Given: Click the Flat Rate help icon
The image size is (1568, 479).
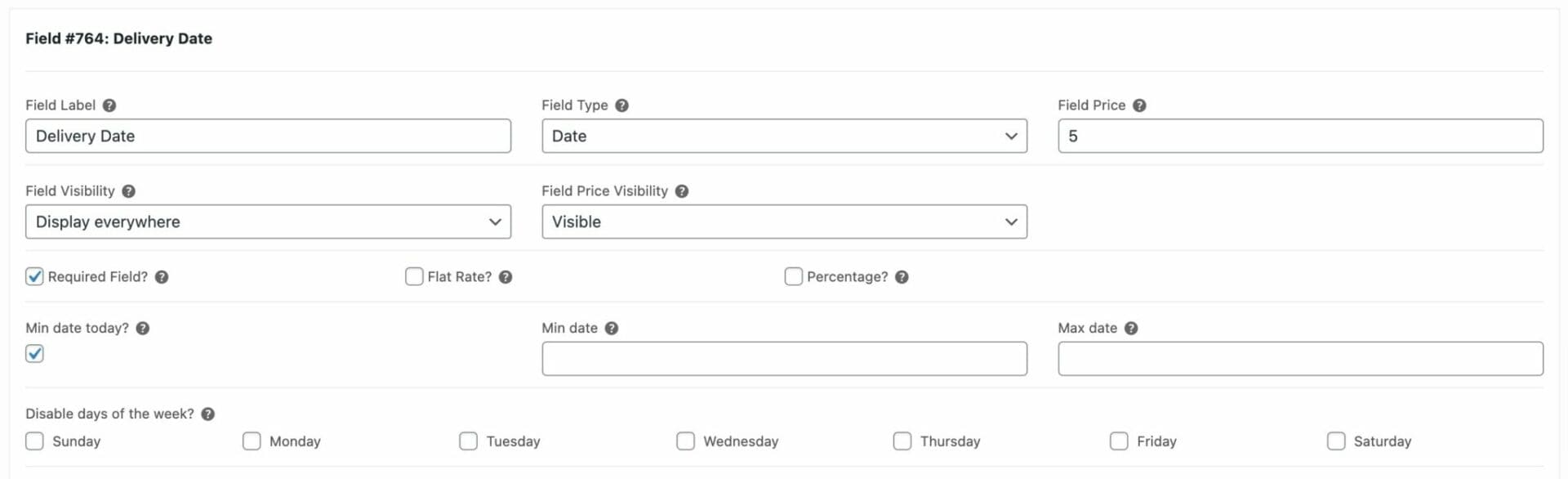Looking at the screenshot, I should [x=506, y=277].
